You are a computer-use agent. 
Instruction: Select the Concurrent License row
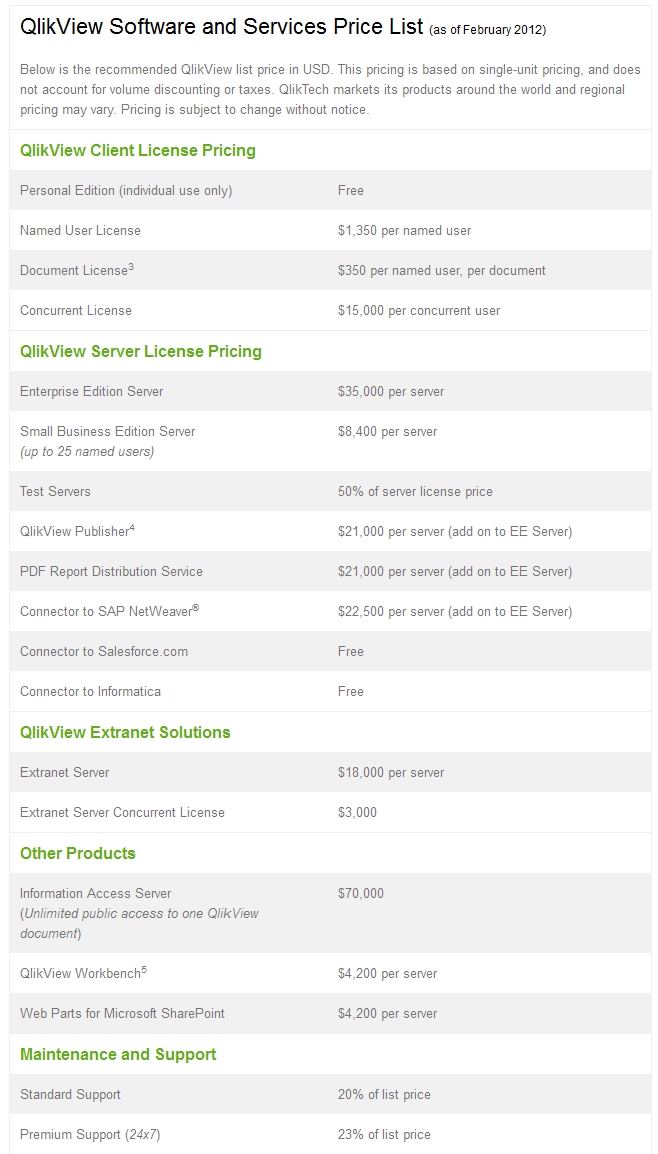coord(330,311)
